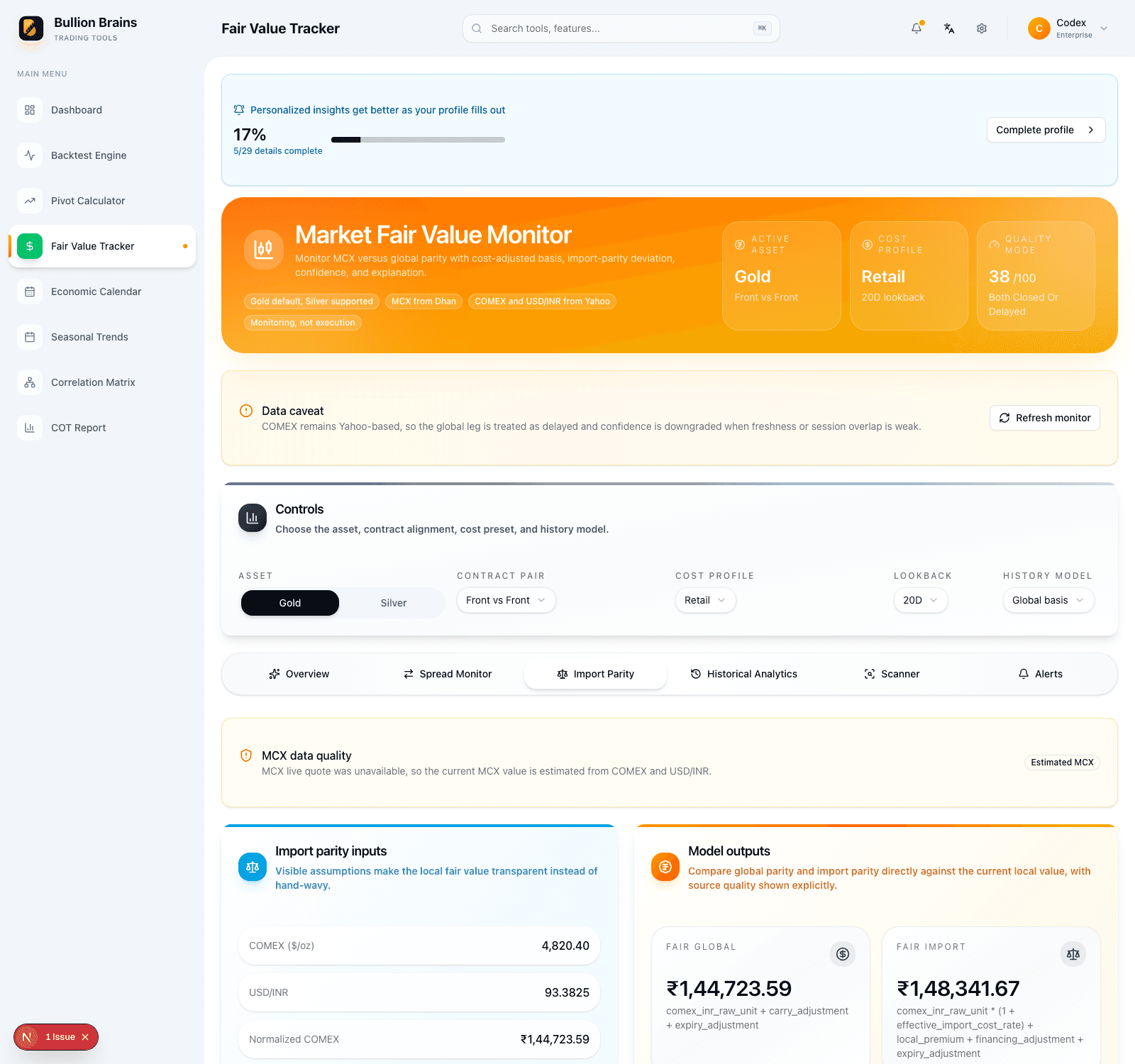The image size is (1135, 1064).
Task: Open the language translation icon
Action: point(949,28)
